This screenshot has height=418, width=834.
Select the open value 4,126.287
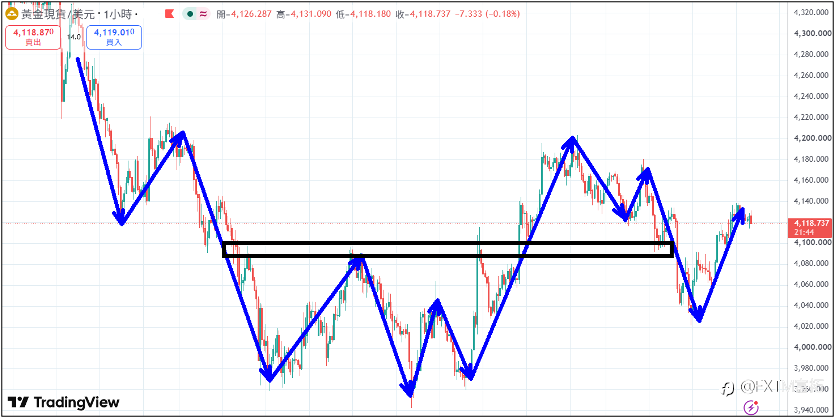pyautogui.click(x=251, y=14)
